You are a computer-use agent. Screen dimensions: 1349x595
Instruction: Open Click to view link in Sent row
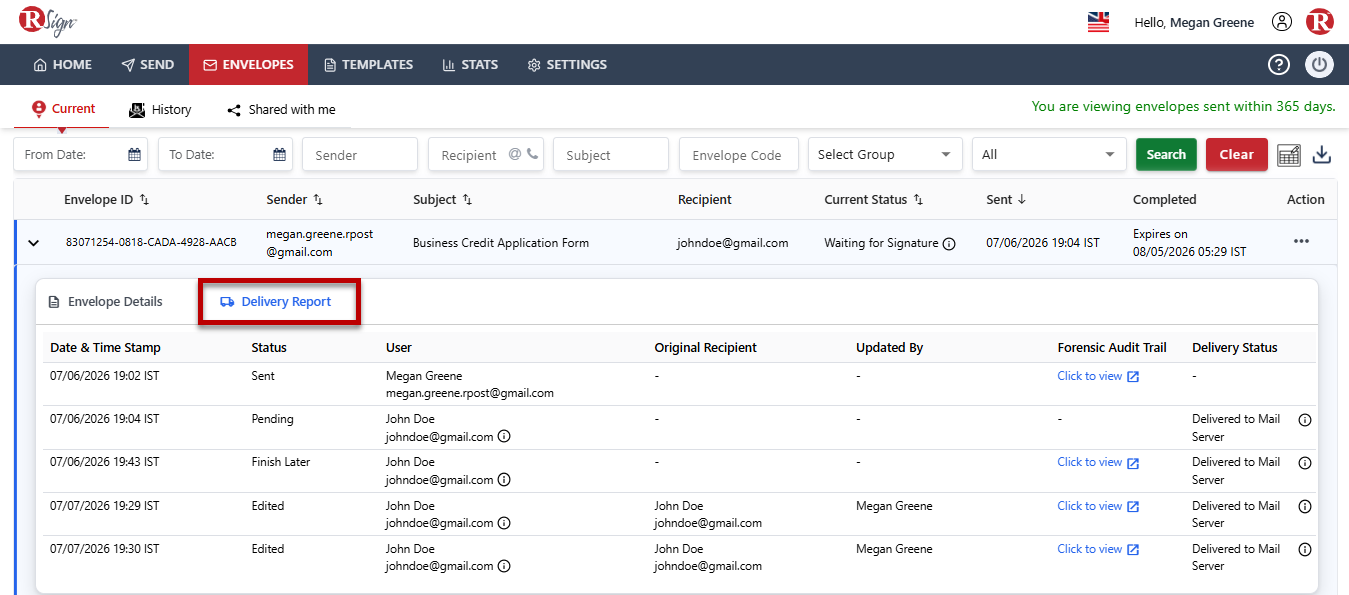pyautogui.click(x=1098, y=377)
